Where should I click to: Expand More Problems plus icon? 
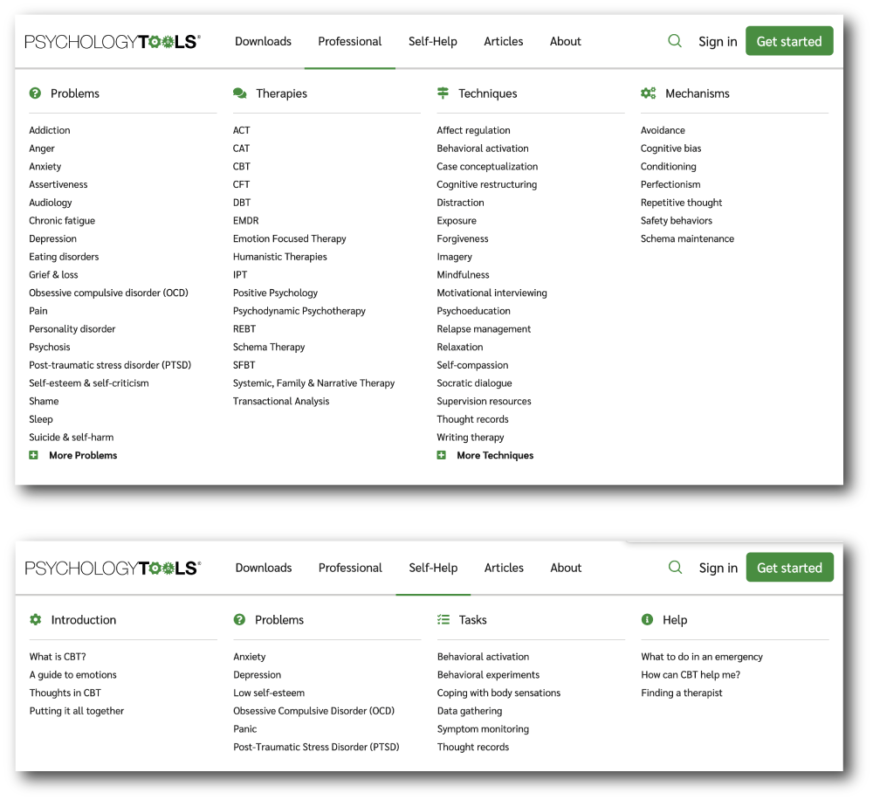[33, 455]
